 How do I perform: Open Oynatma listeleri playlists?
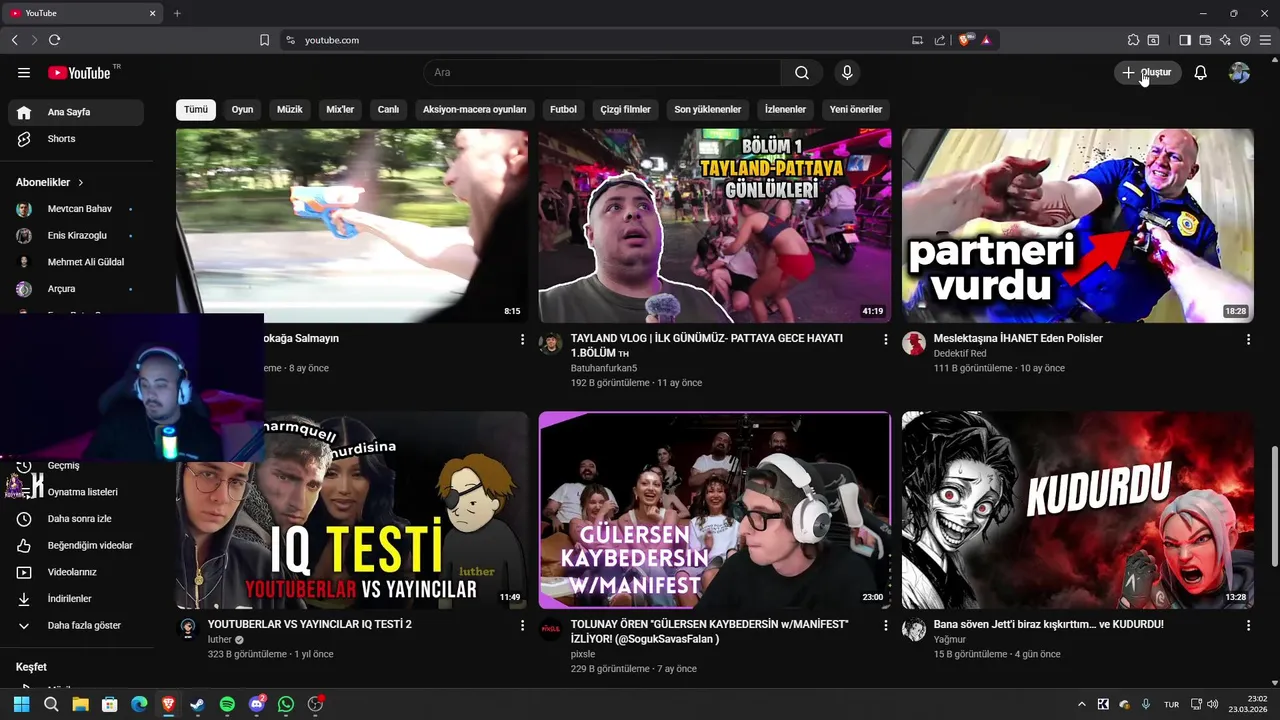tap(76, 492)
